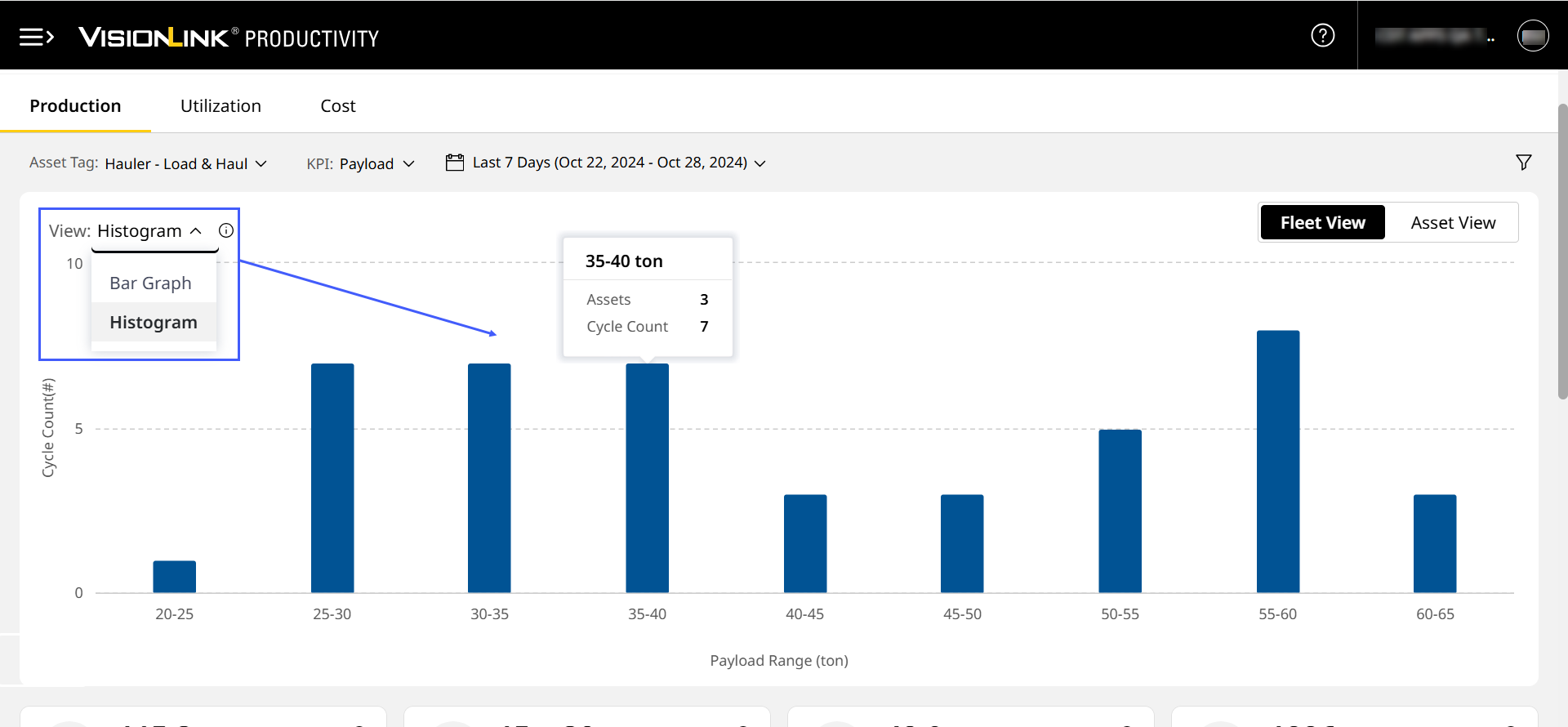Click the calendar icon for date range
Viewport: 1568px width, 727px height.
pyautogui.click(x=454, y=163)
